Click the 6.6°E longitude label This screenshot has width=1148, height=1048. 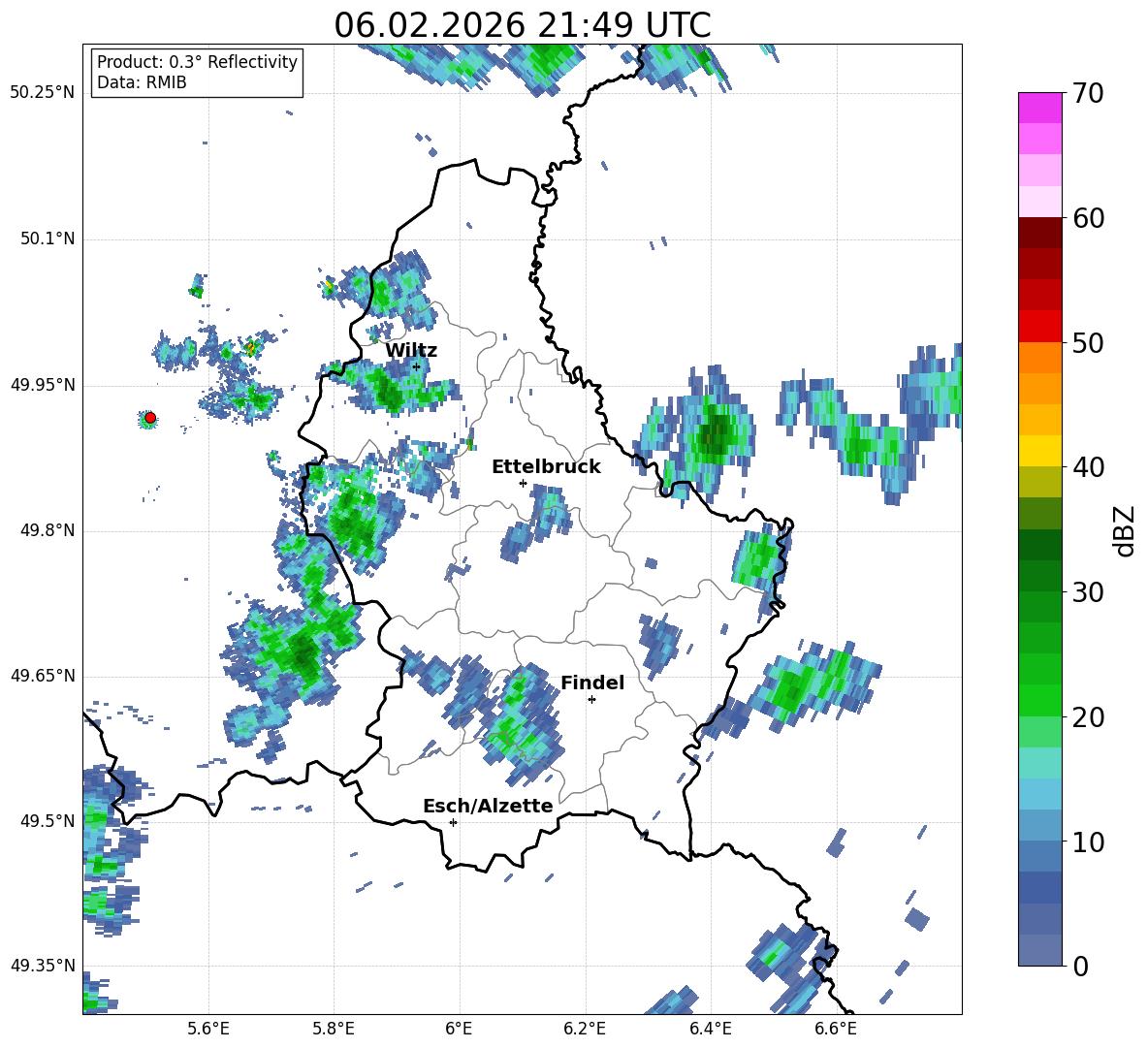pos(836,1030)
